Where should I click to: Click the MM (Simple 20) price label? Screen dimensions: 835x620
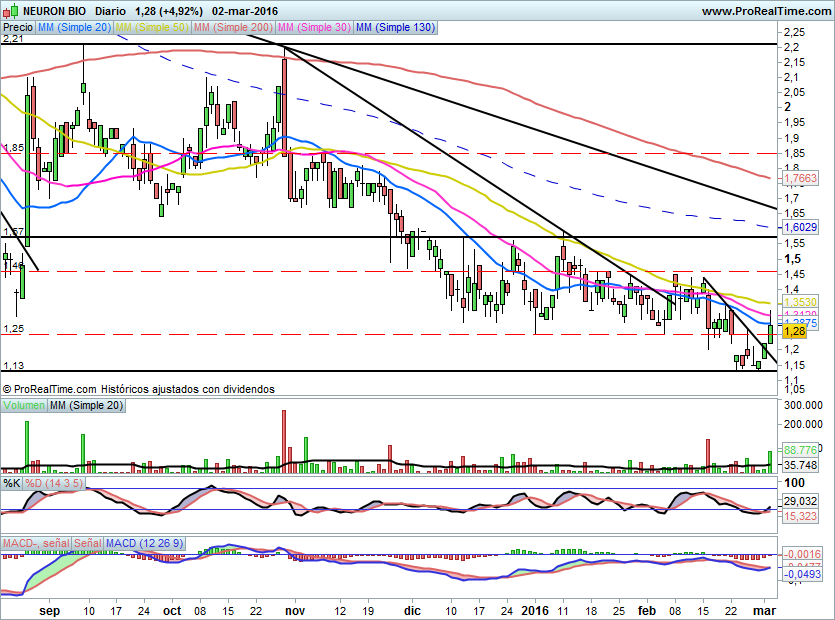(x=74, y=28)
